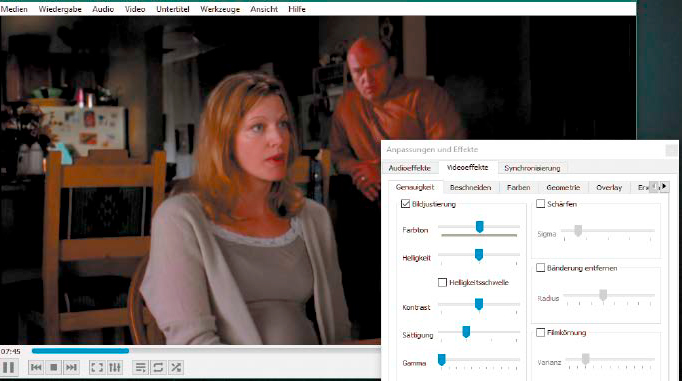Open the Medien menu

click(x=14, y=9)
